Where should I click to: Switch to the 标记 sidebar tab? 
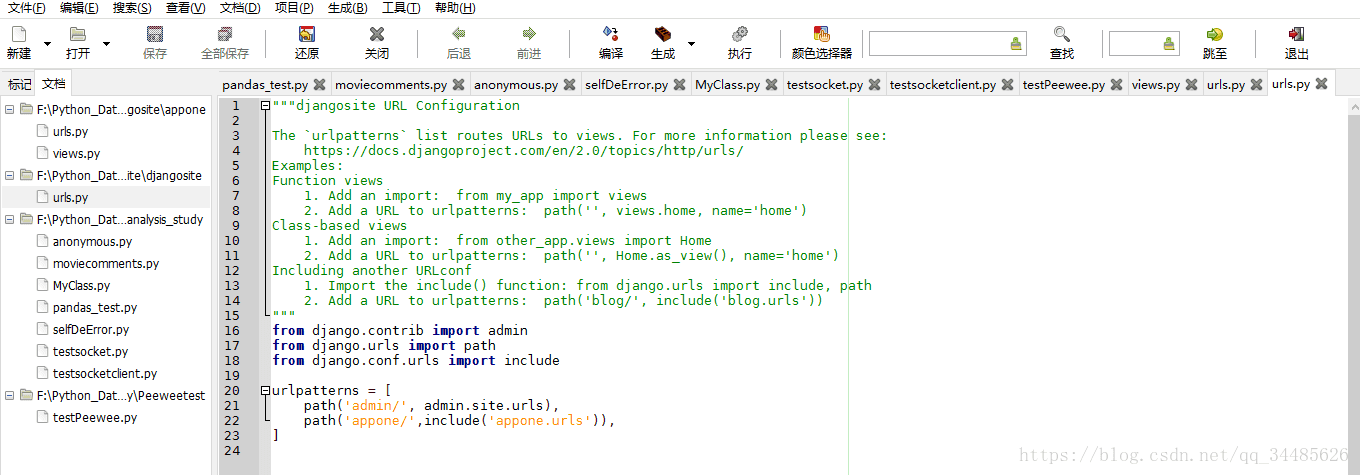[x=19, y=84]
